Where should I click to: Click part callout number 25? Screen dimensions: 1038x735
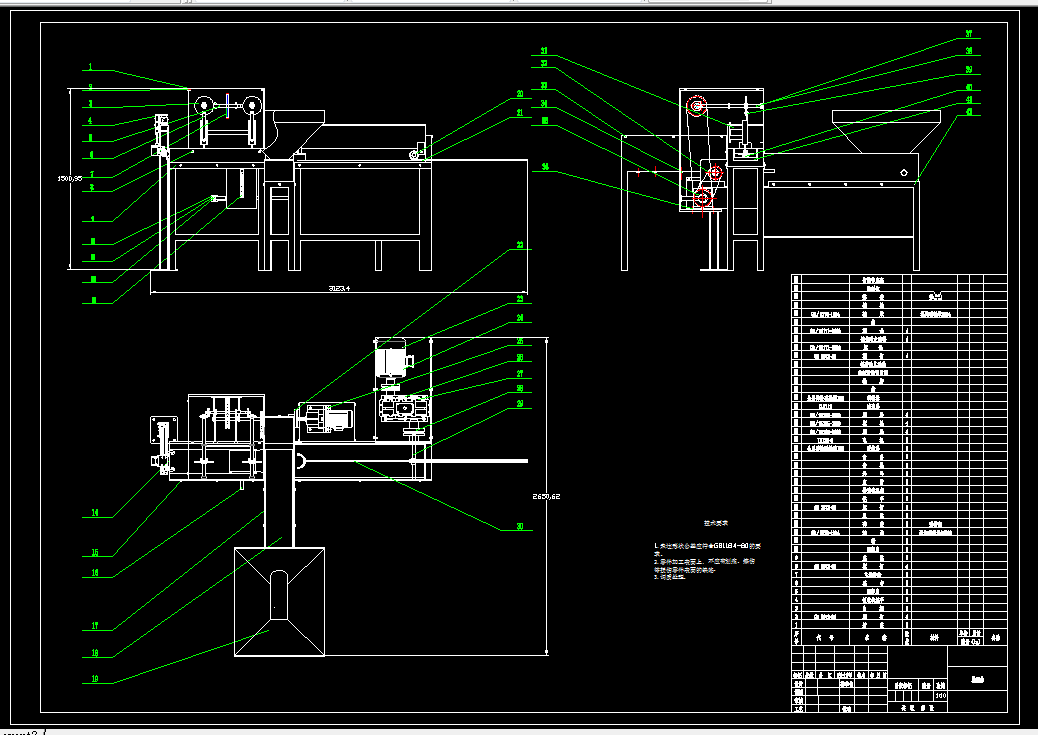coord(520,341)
